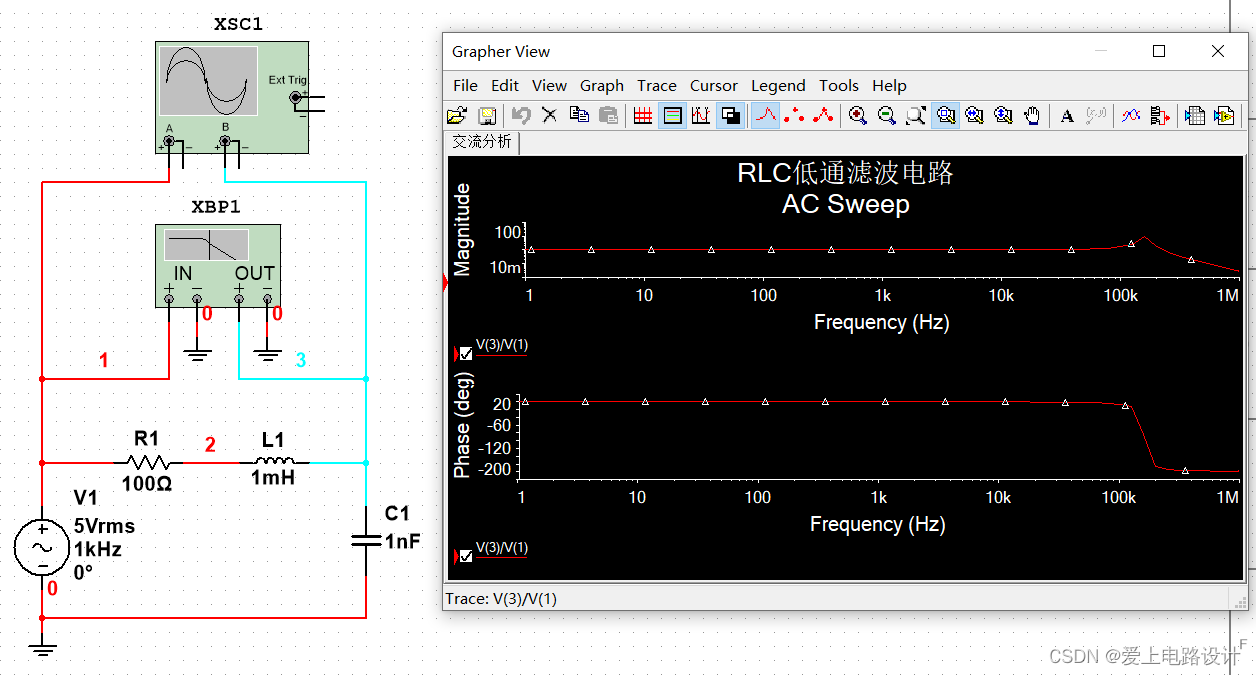Open the Legend menu

point(778,86)
